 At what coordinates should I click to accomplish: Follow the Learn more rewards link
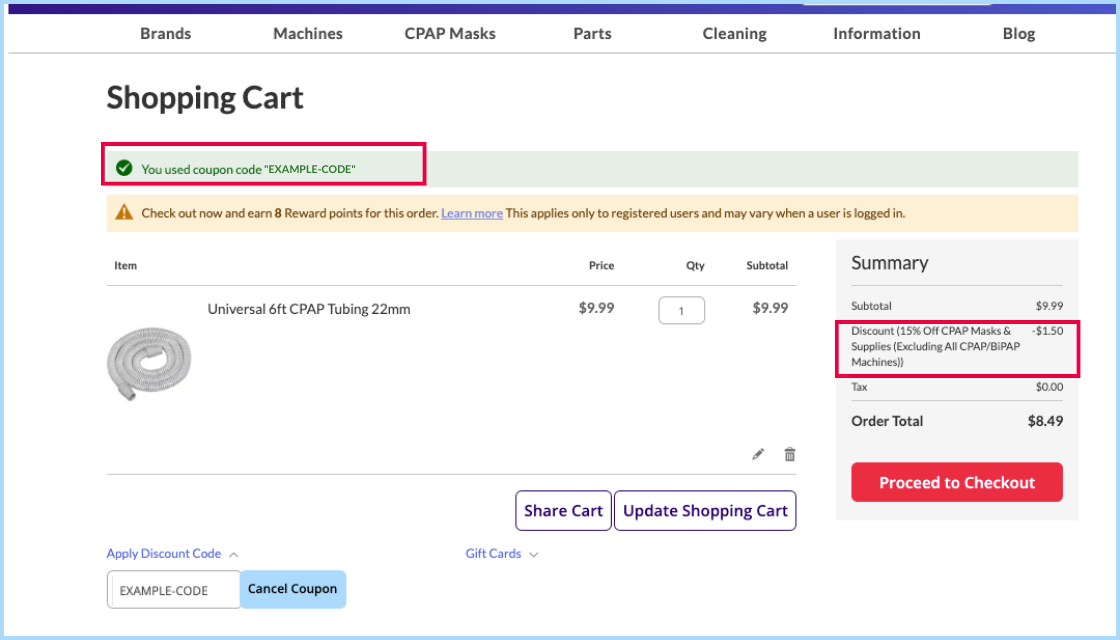click(472, 213)
